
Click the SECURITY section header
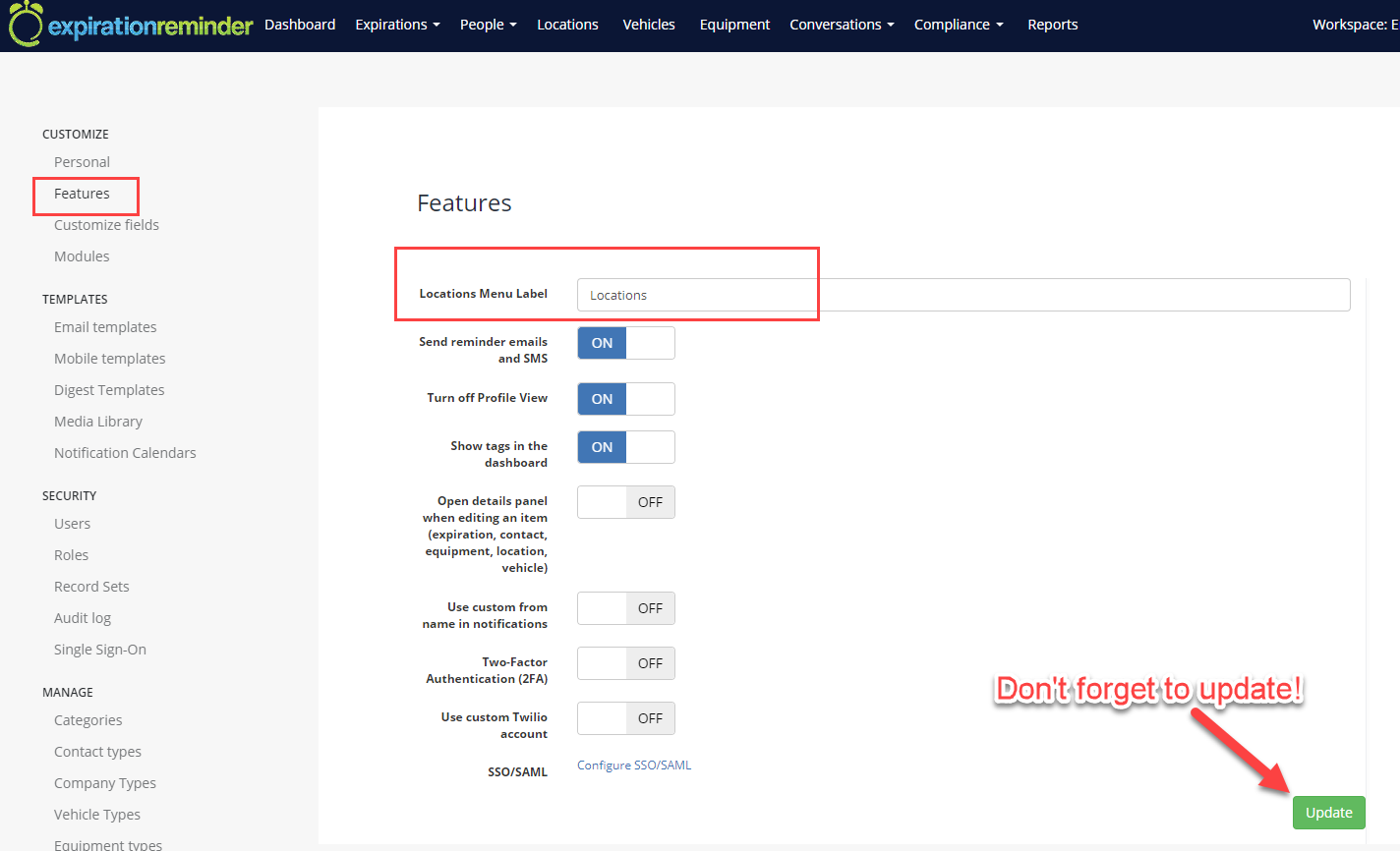click(x=69, y=496)
